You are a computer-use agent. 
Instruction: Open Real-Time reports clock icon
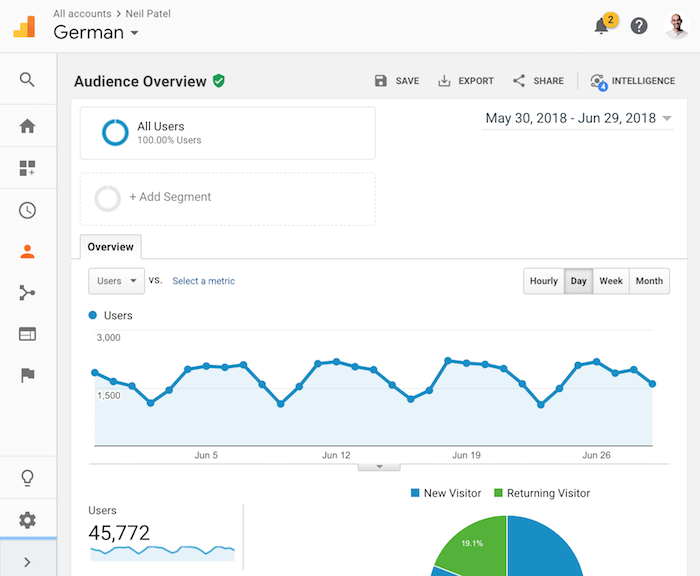tap(27, 210)
